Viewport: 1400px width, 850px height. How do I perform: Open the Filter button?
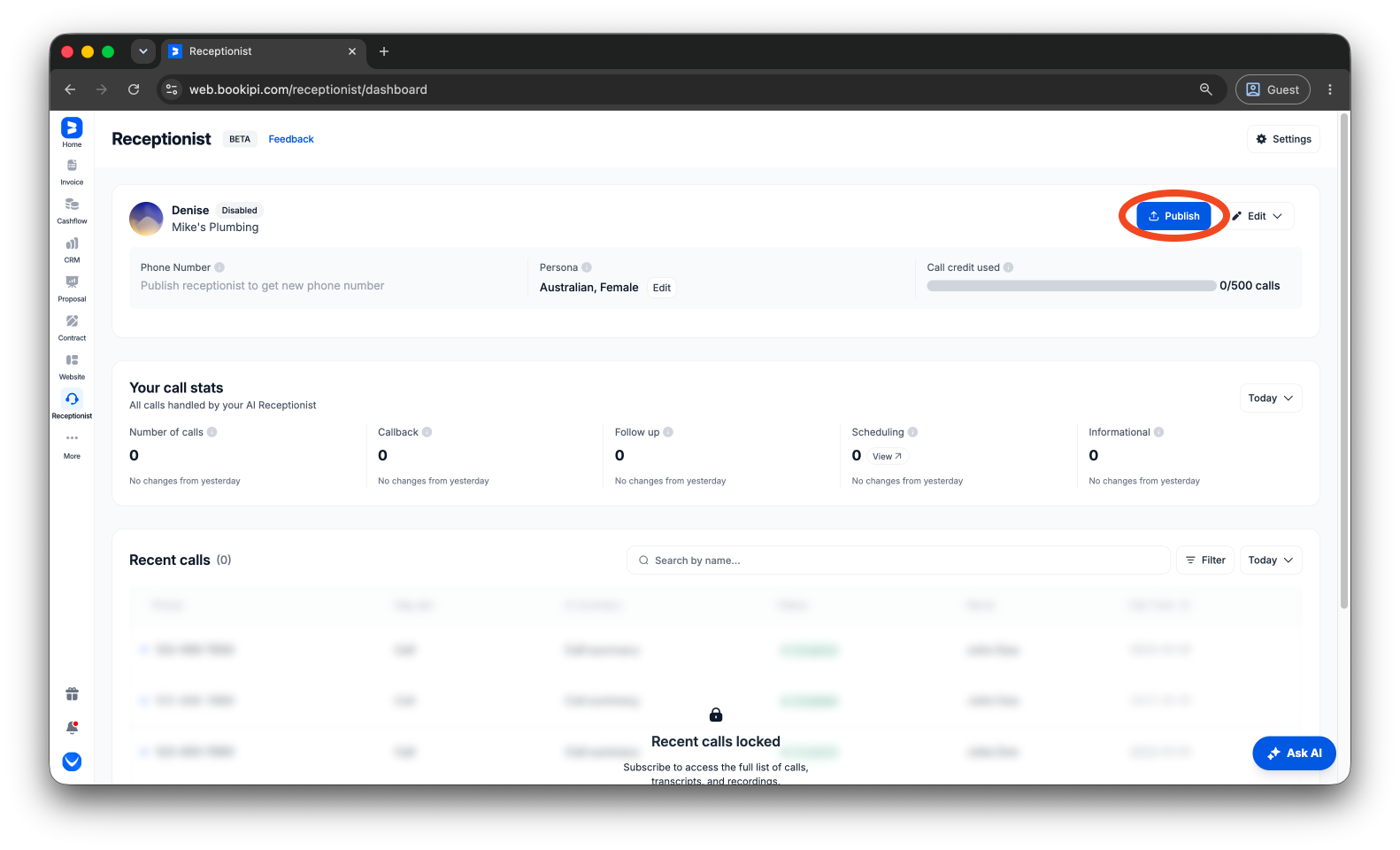tap(1204, 560)
